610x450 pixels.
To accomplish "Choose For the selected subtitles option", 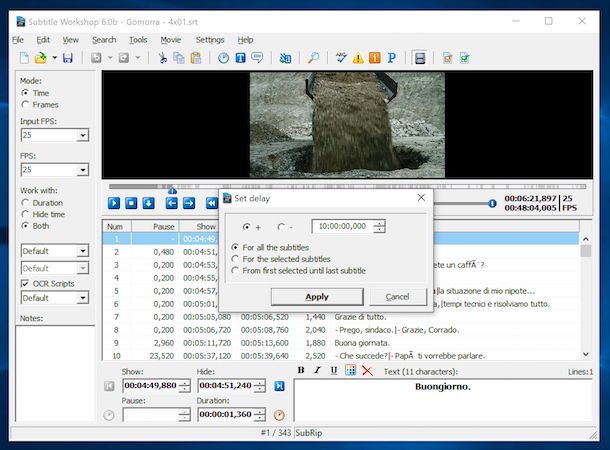I will pyautogui.click(x=235, y=259).
